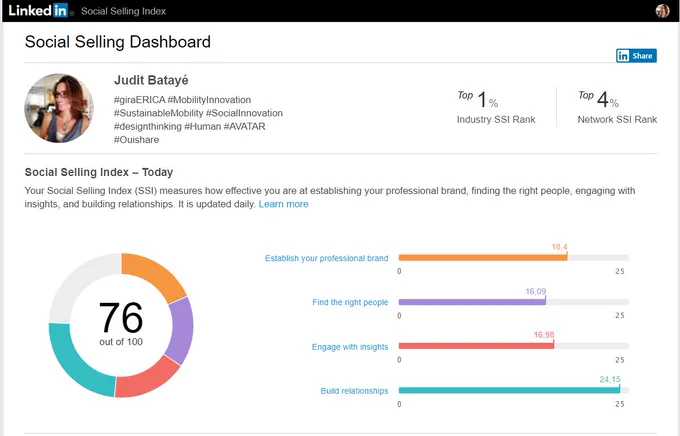Click the 18,4 score value
The height and width of the screenshot is (436, 680).
(559, 247)
